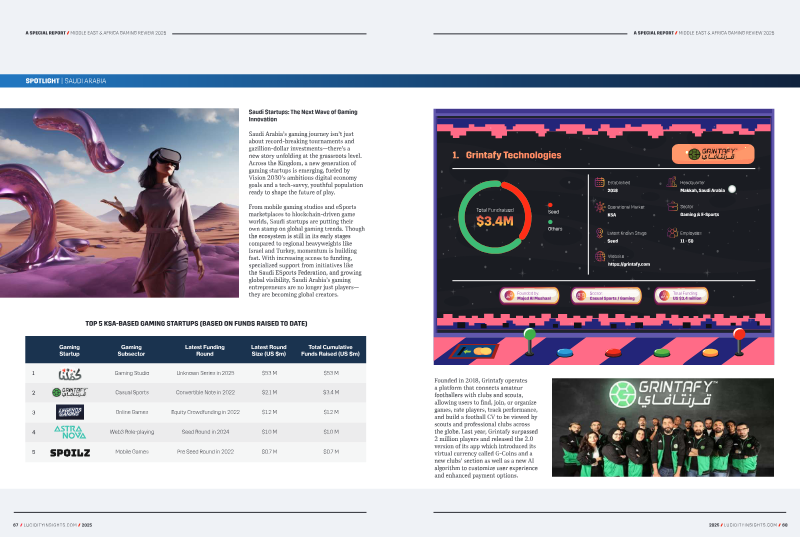Click the briefcase icon beside Sector: Gaming & E-Sports
The height and width of the screenshot is (537, 800).
[x=672, y=206]
